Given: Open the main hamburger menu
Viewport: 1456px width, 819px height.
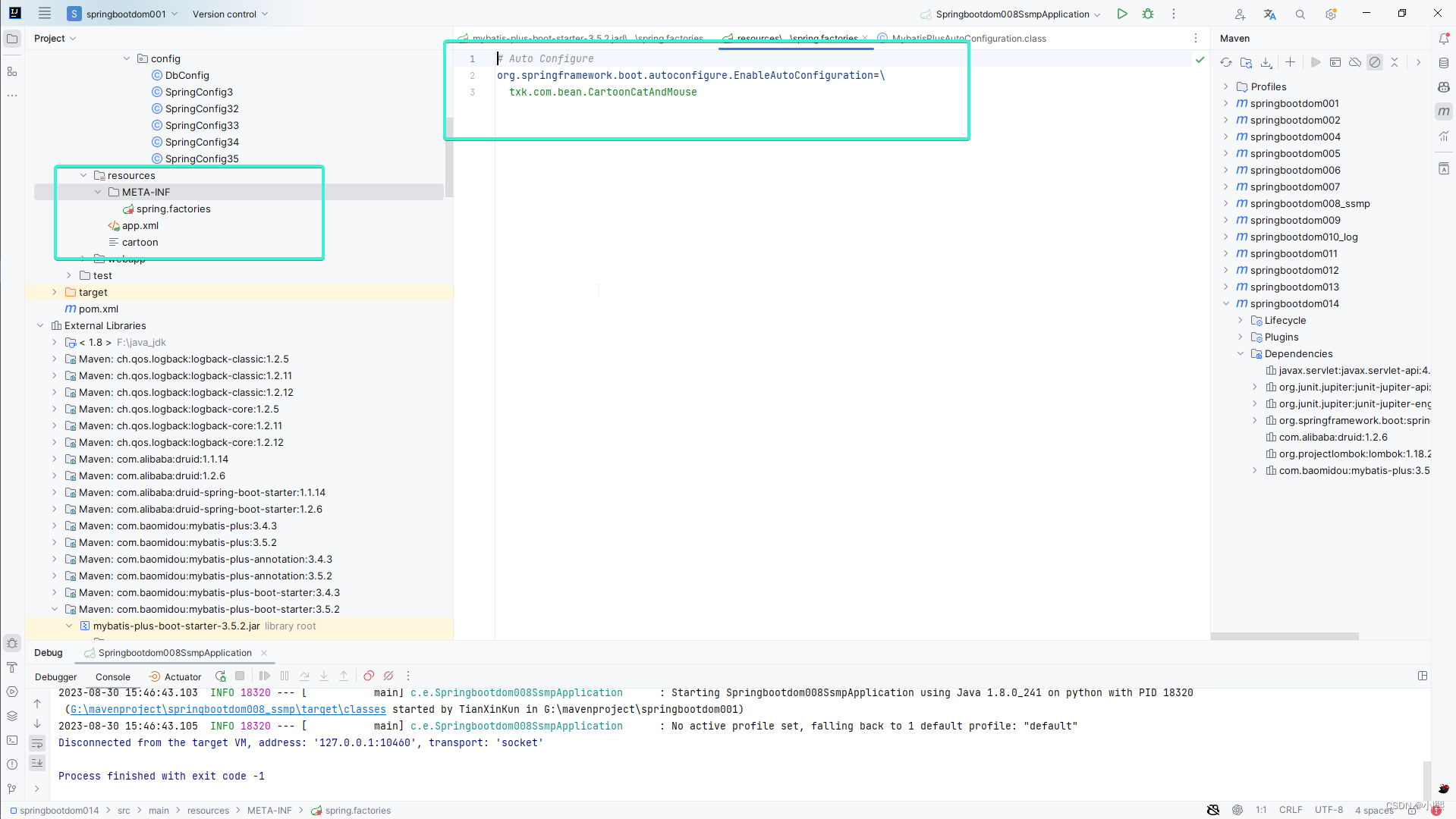Looking at the screenshot, I should click(x=45, y=14).
